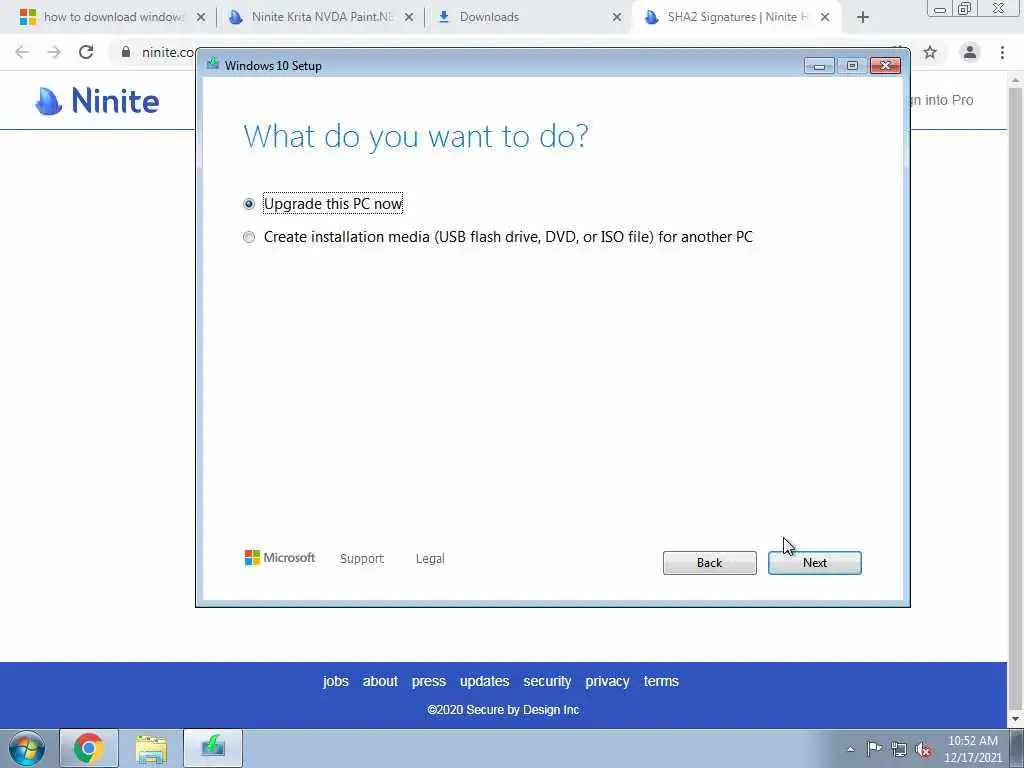Click the Show desktop strip on the taskbar
The image size is (1024, 768).
1017,748
